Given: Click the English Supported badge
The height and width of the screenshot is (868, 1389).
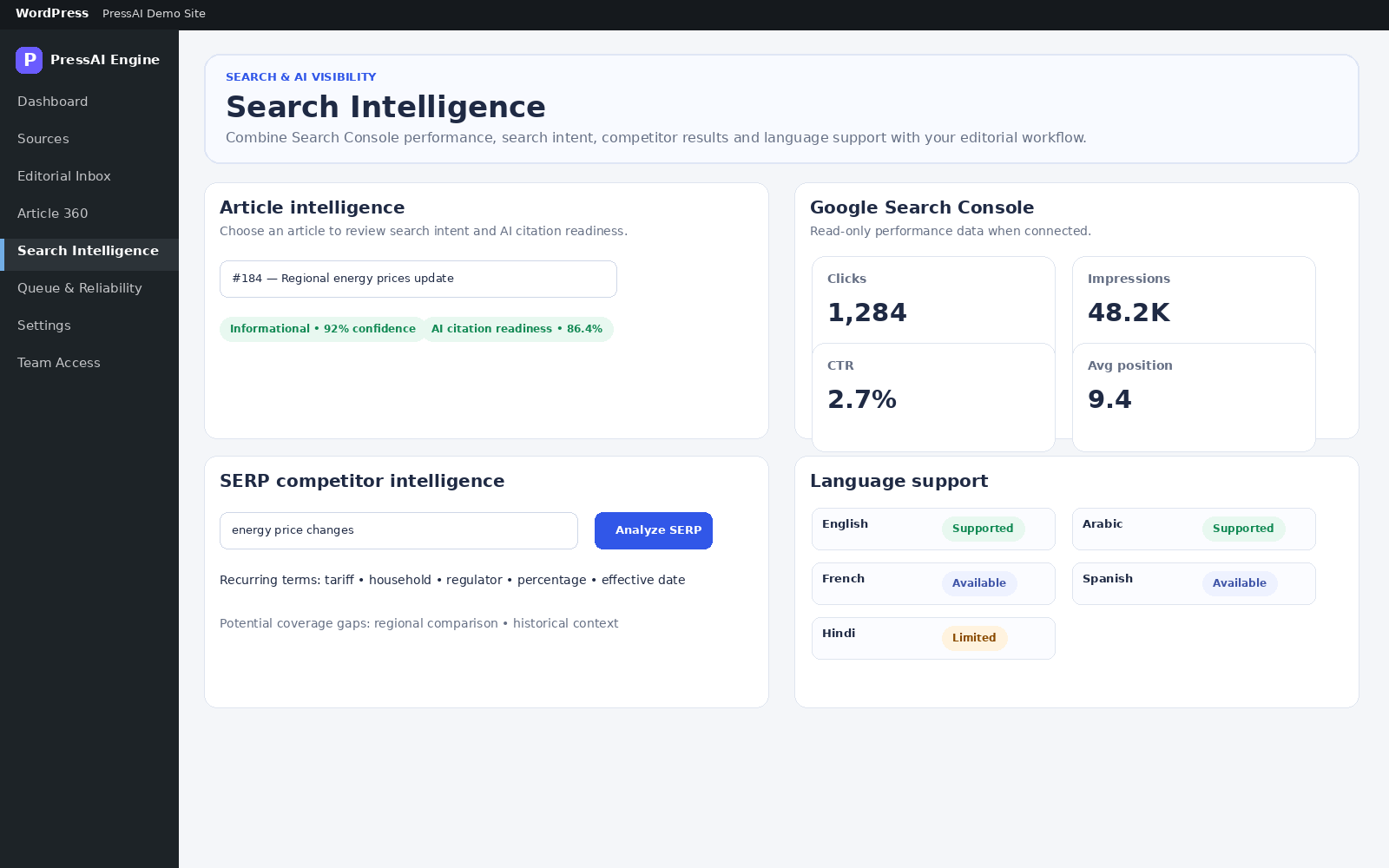Looking at the screenshot, I should [x=983, y=529].
